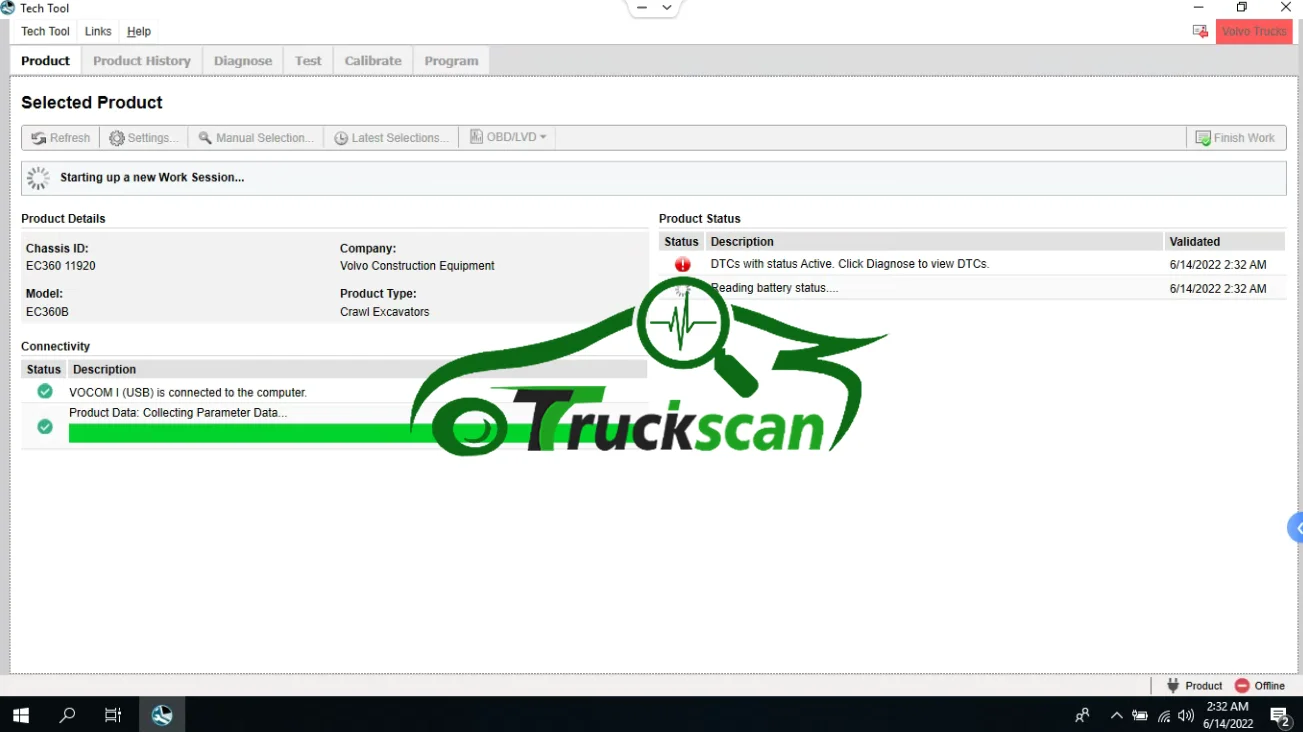This screenshot has width=1303, height=732.
Task: Click the Status header in Product Status table
Action: 681,242
